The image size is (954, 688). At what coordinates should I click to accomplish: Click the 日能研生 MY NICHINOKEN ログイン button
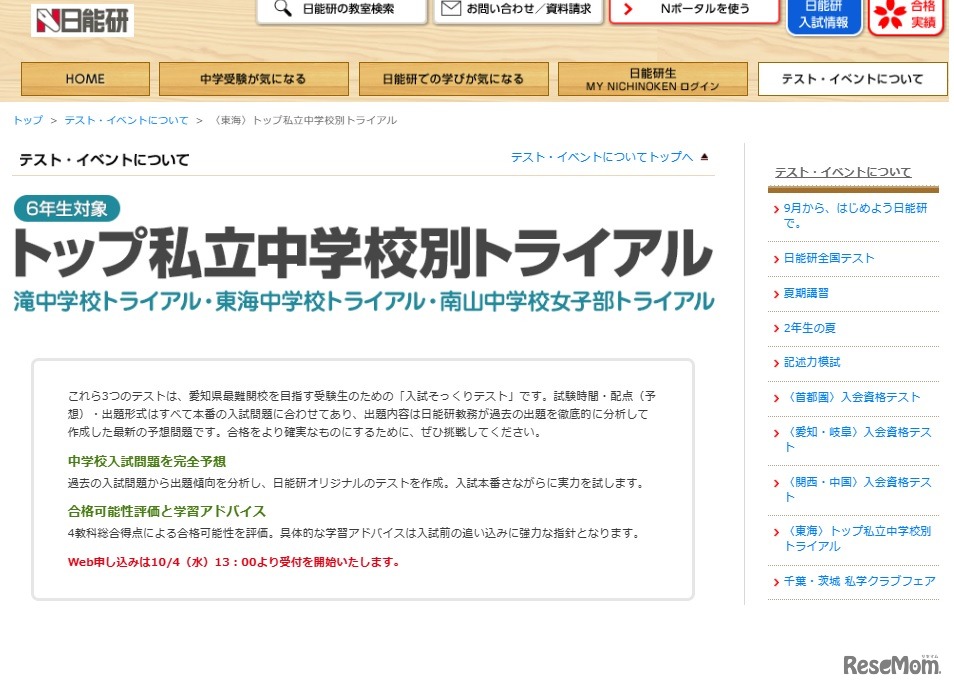652,78
